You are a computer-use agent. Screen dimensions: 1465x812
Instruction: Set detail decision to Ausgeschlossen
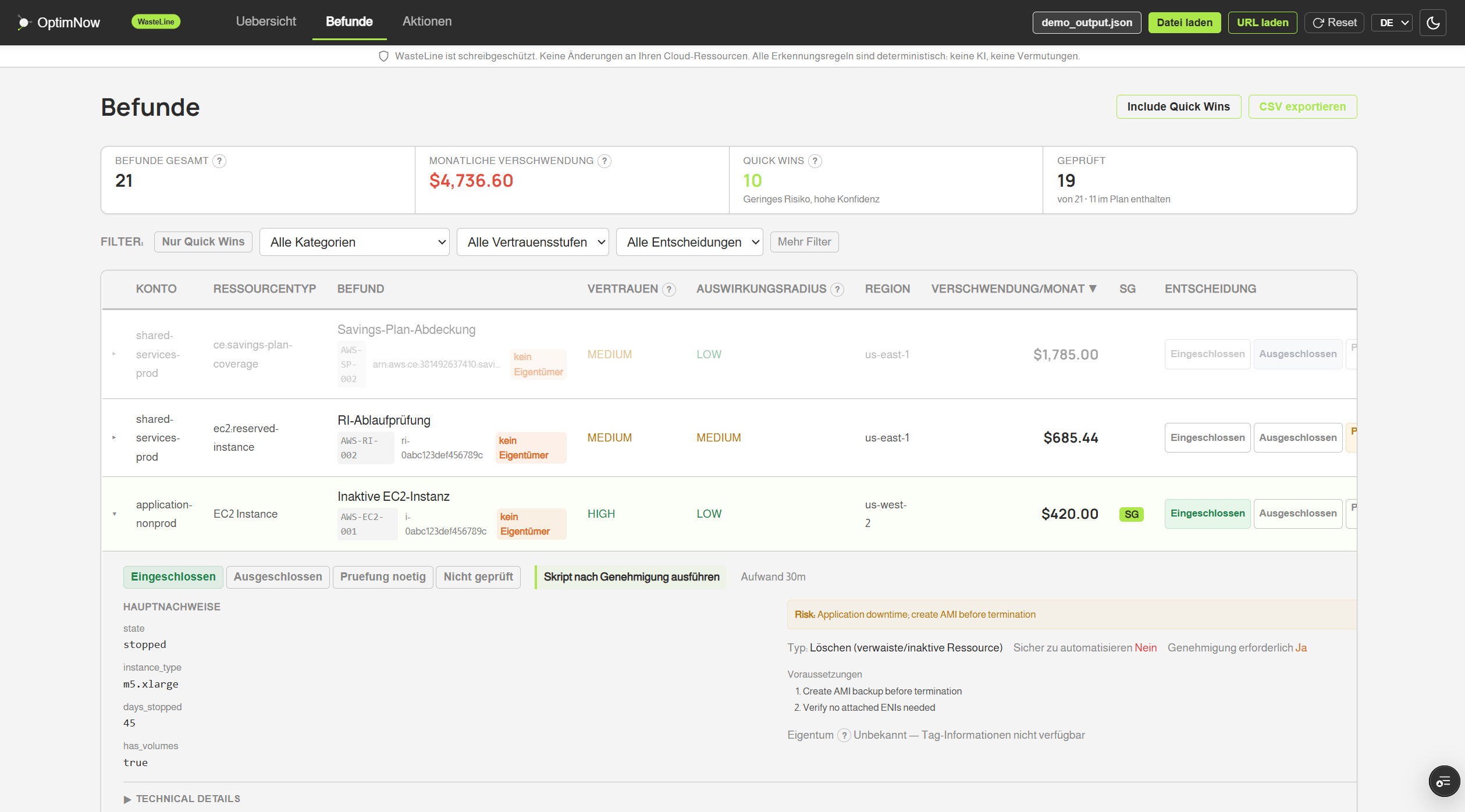[x=278, y=577]
